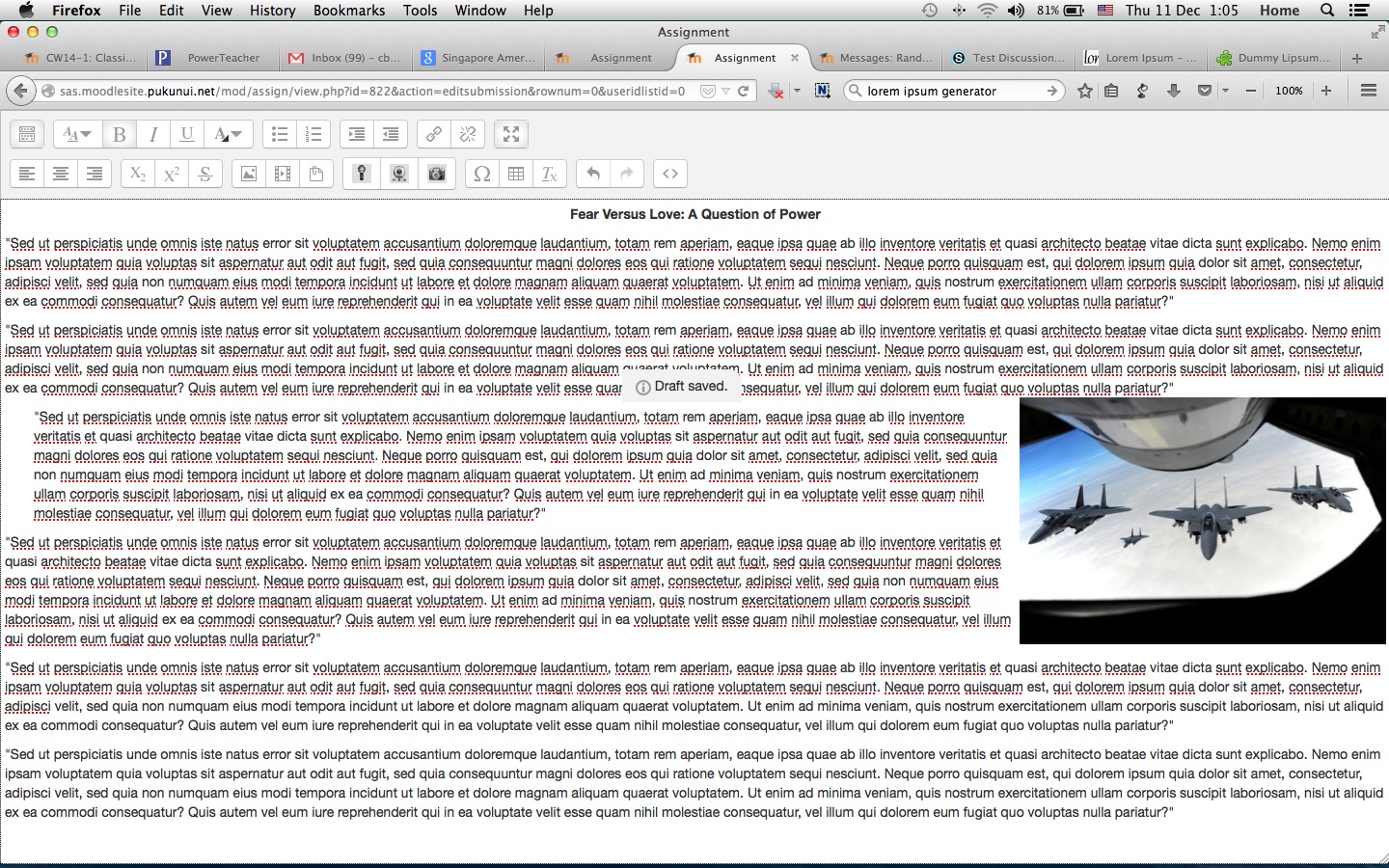Click the search field containing lorem ipsum generator
The width and height of the screenshot is (1389, 868).
(x=953, y=91)
